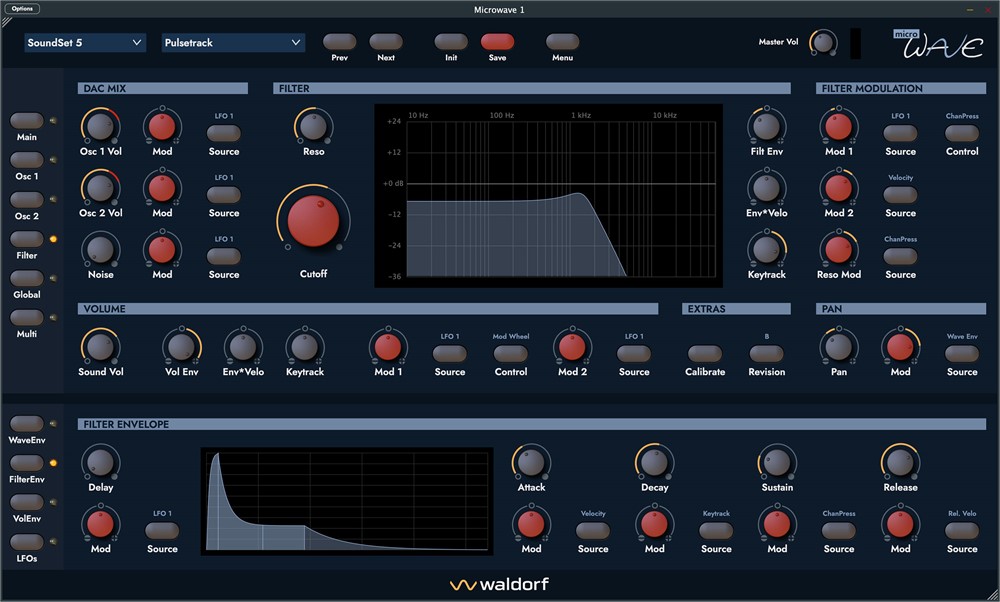Click the Osc 1 Vol knob
Image resolution: width=1000 pixels, height=602 pixels.
[x=100, y=126]
